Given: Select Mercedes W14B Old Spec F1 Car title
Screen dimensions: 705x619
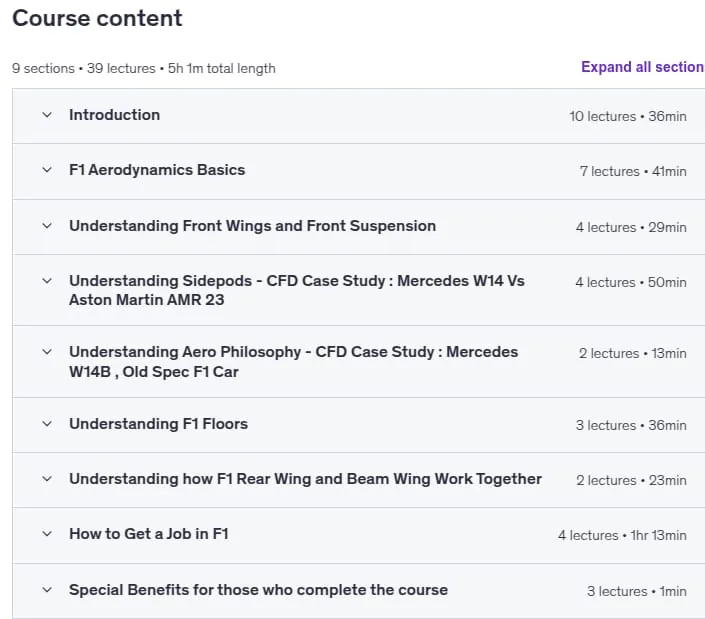Looking at the screenshot, I should 294,362.
